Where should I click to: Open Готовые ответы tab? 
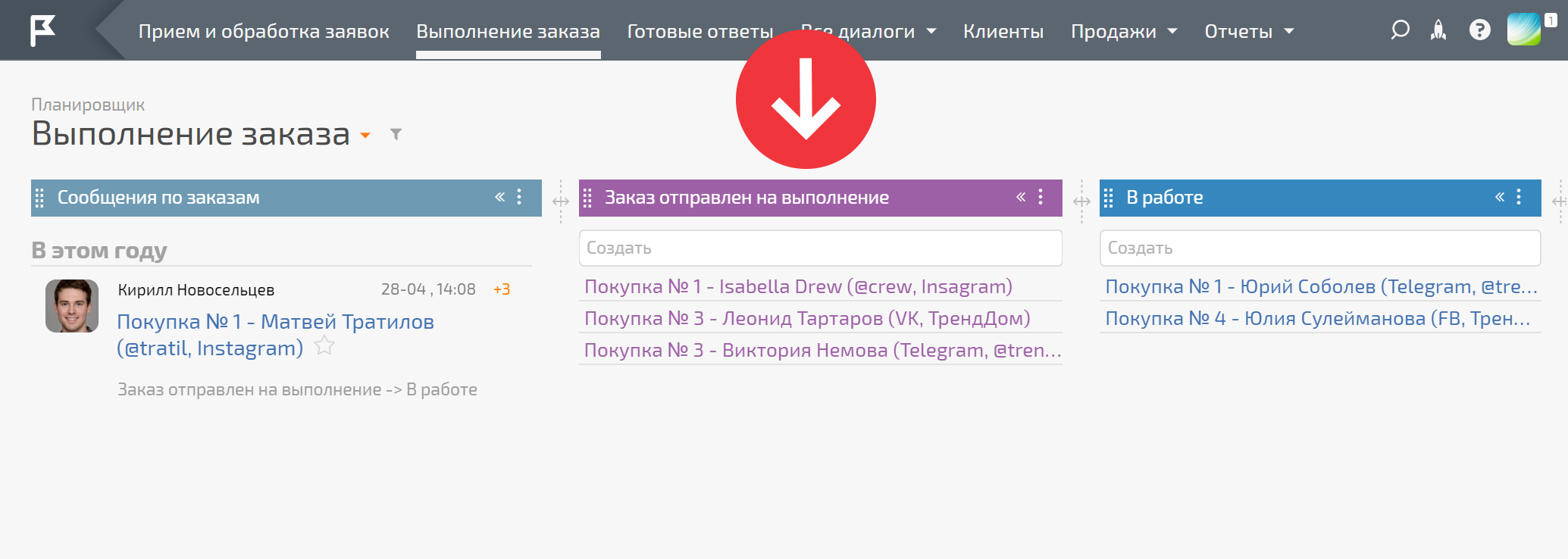(700, 31)
